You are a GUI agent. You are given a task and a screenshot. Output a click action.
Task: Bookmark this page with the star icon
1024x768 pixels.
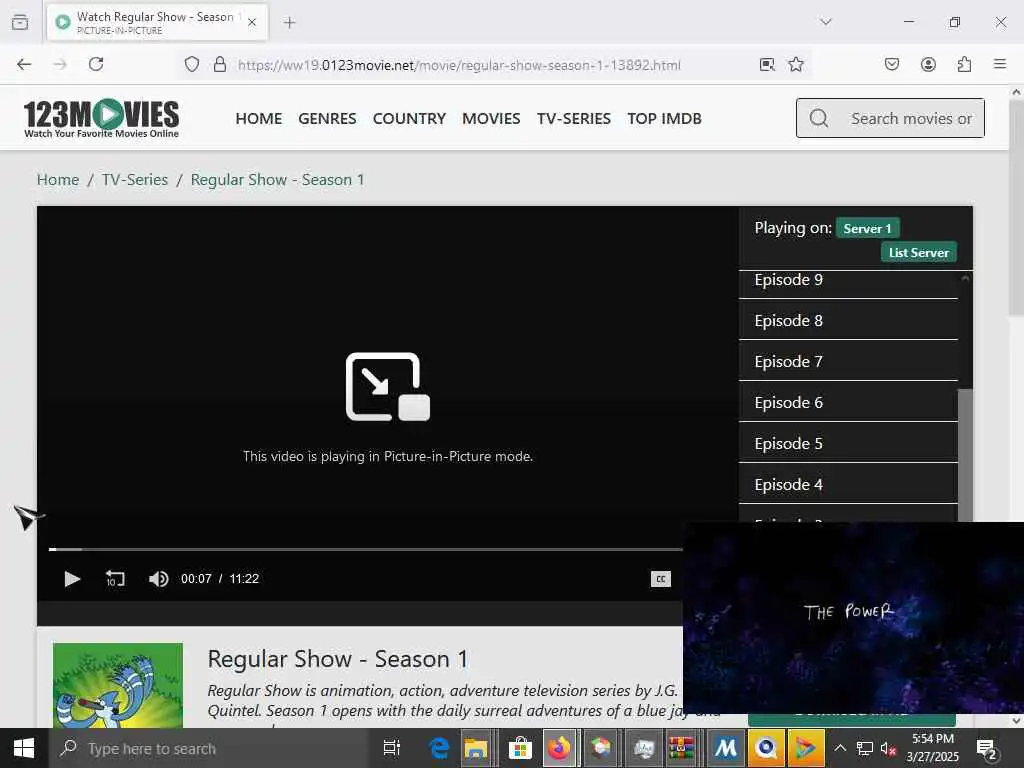coord(795,64)
